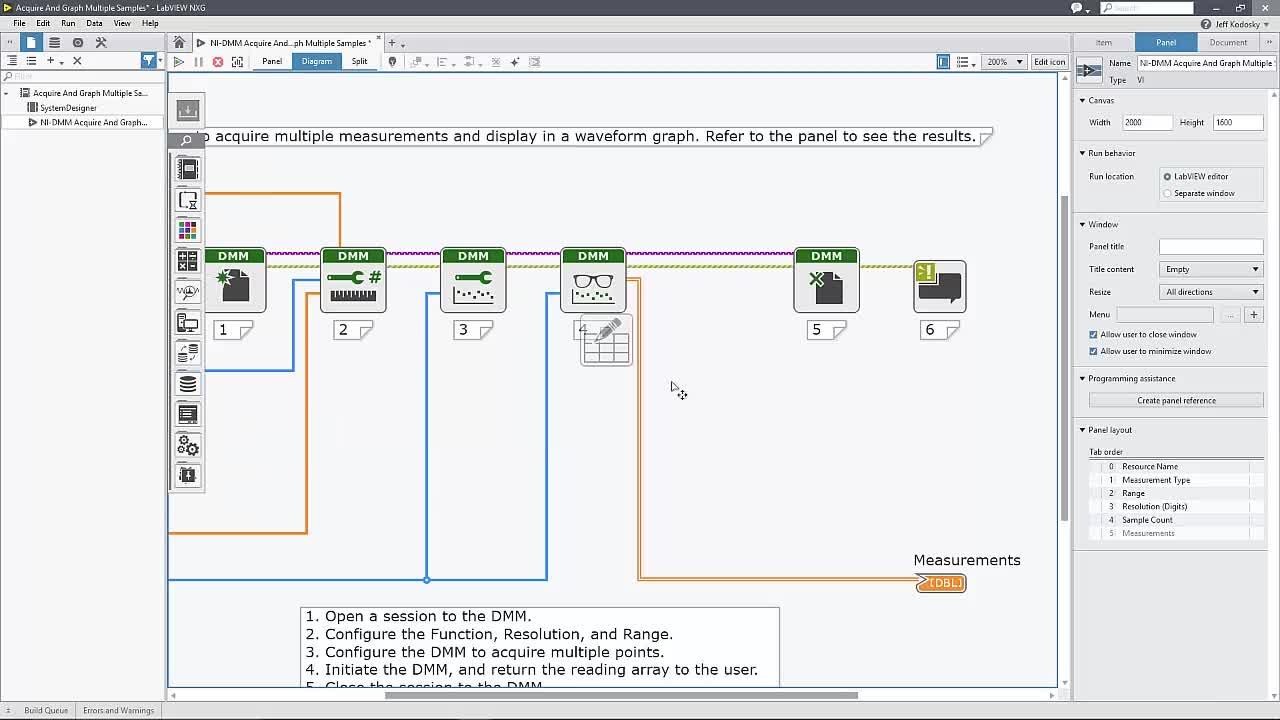Open the Hardware Interfaces computer palette

(x=187, y=323)
